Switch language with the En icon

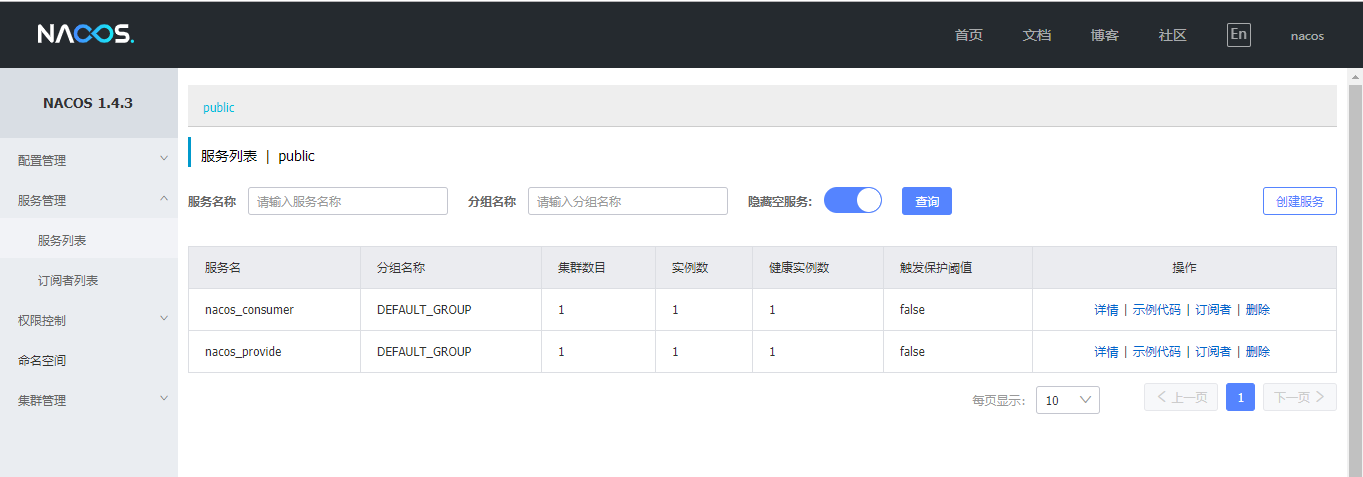tap(1238, 35)
